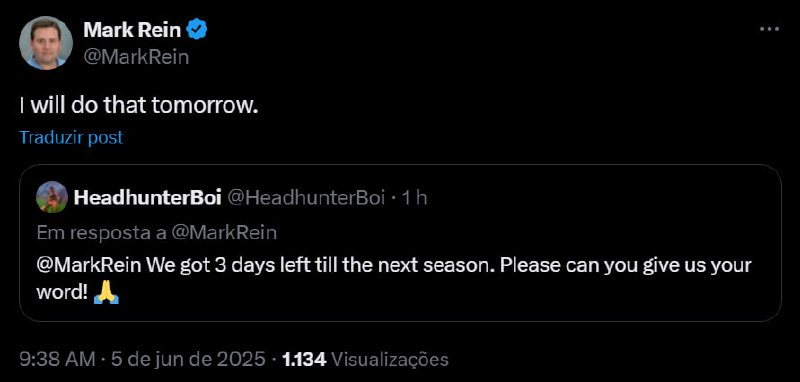Open the three-dot more options menu

(769, 30)
